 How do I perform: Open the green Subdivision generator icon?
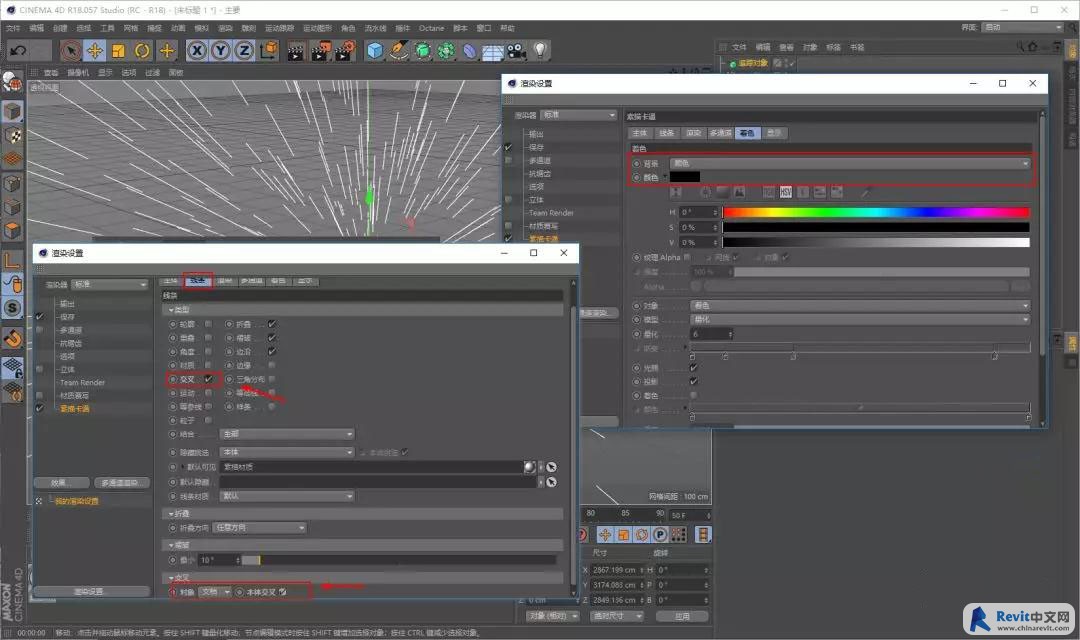click(x=423, y=50)
